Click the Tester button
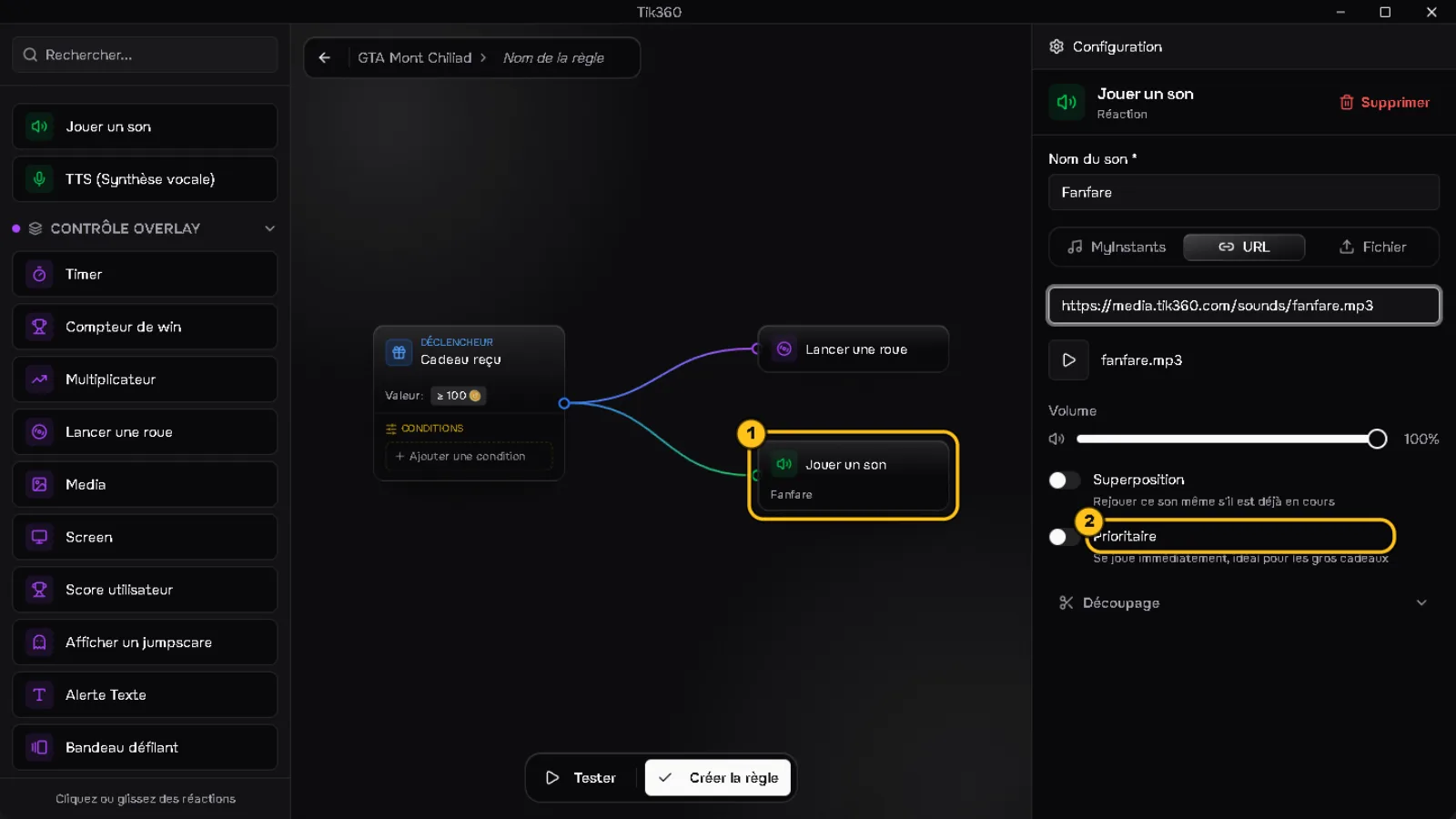1456x819 pixels. 581,778
